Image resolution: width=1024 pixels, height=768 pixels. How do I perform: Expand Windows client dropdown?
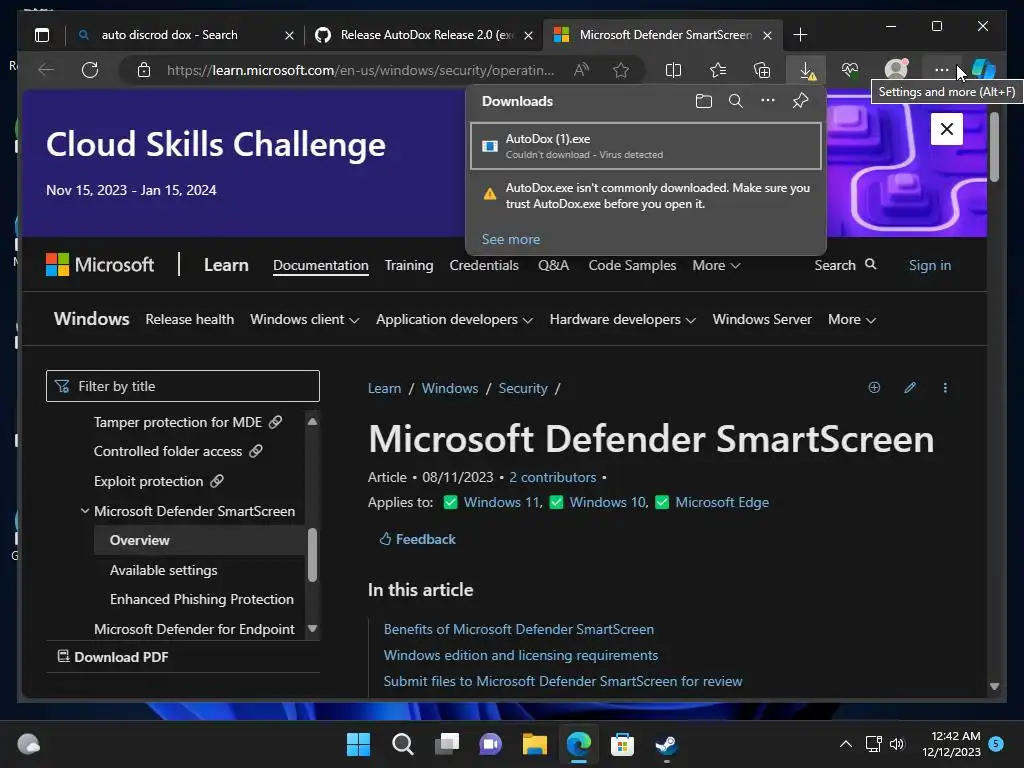tap(304, 319)
